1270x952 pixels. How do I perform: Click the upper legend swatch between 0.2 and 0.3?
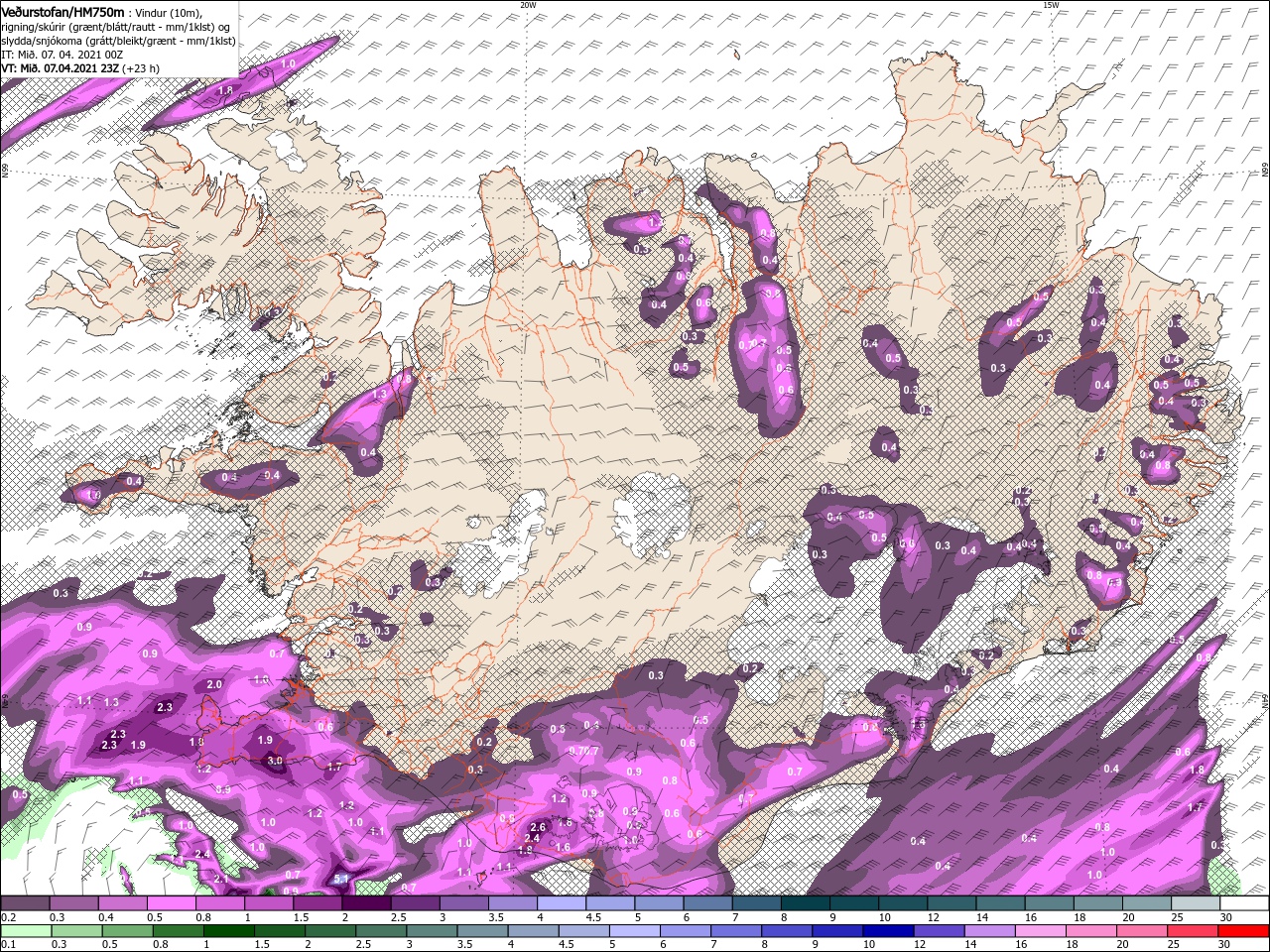(25, 903)
